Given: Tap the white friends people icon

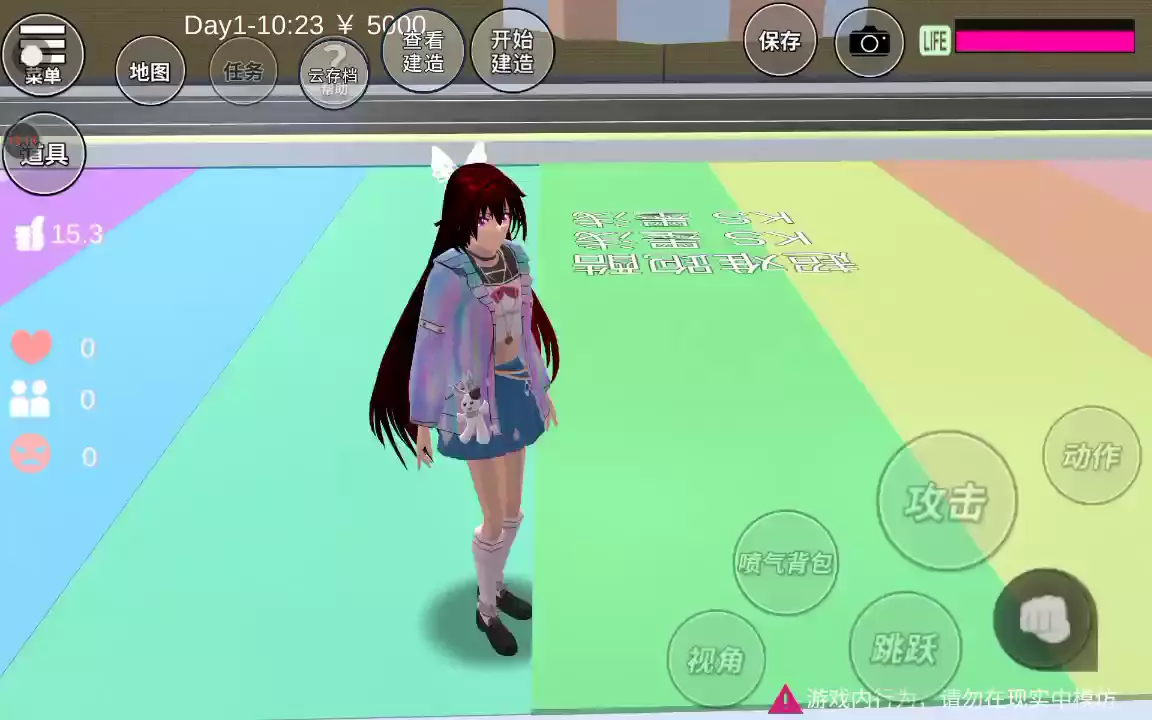Looking at the screenshot, I should click(x=30, y=399).
